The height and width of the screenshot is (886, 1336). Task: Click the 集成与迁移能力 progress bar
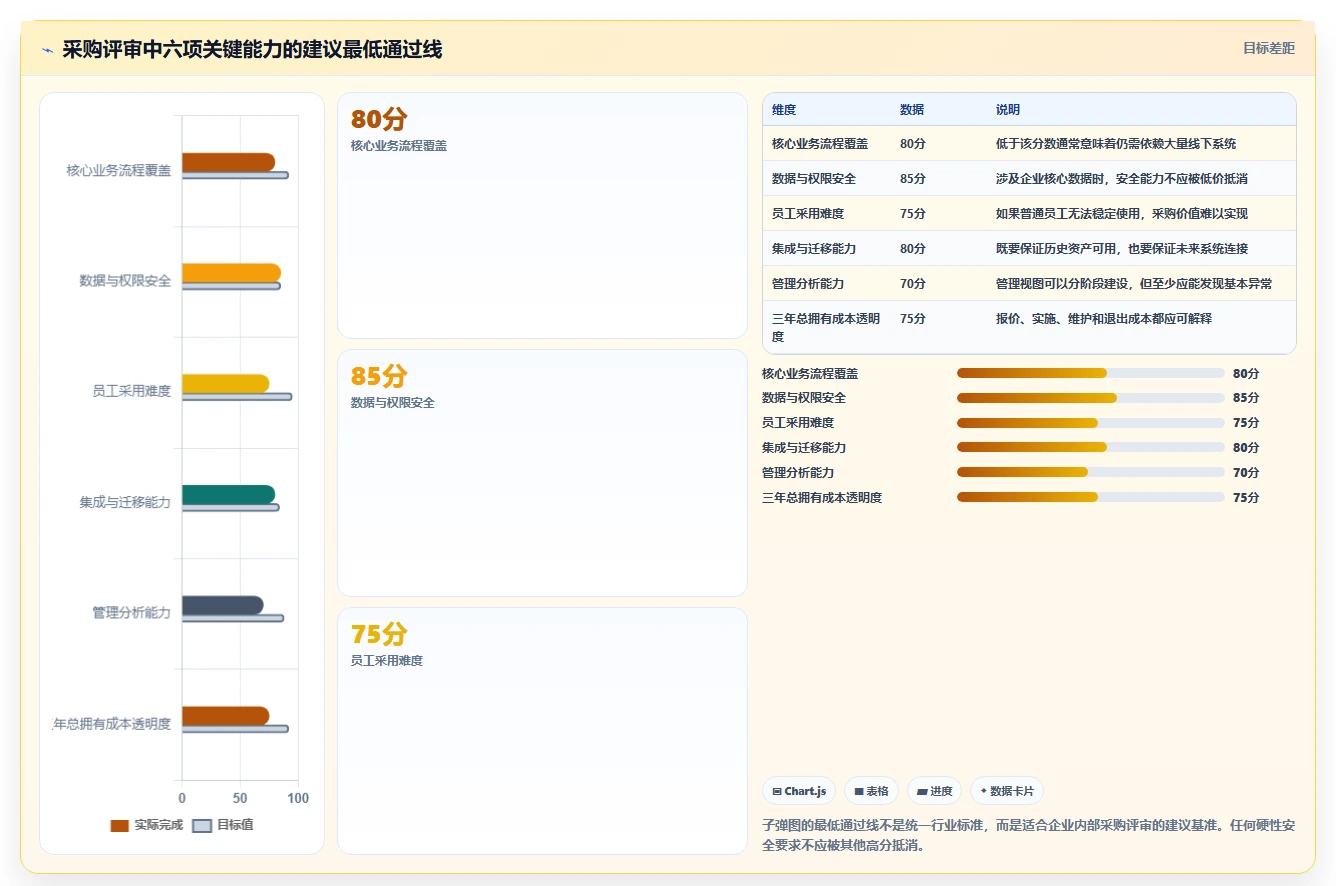coord(1091,448)
